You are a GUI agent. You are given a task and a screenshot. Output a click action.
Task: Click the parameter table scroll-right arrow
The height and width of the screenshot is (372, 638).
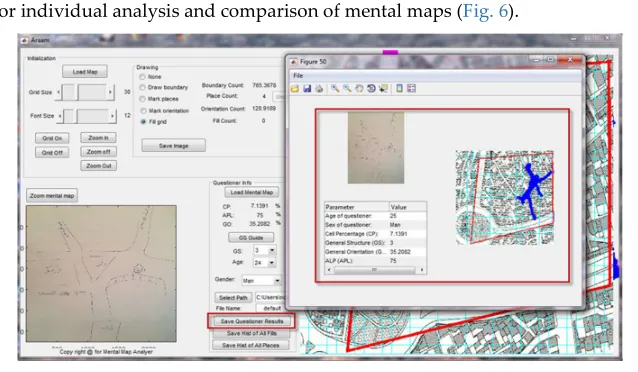tap(422, 270)
